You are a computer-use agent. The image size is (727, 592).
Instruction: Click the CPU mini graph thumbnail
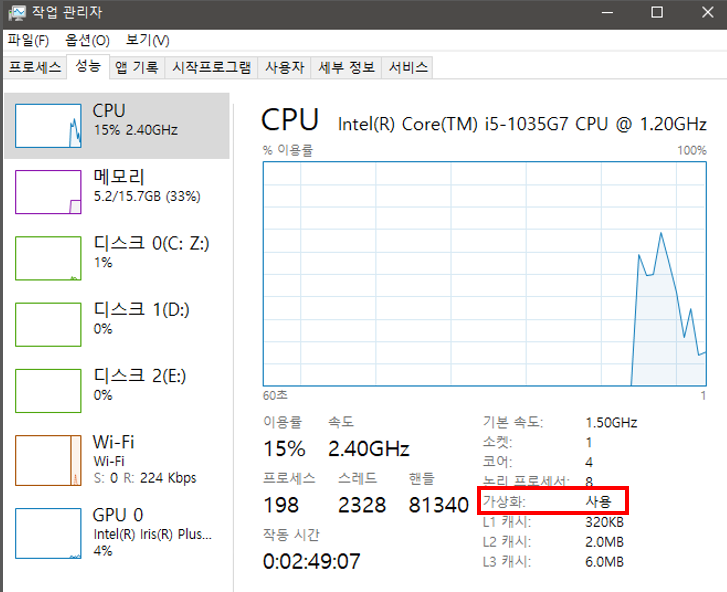pyautogui.click(x=48, y=126)
